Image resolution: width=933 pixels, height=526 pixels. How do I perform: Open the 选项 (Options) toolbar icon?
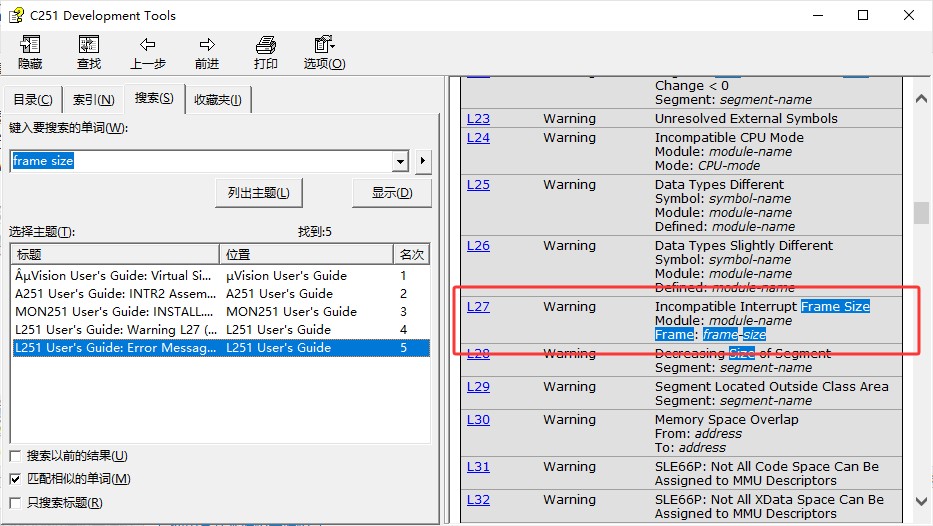(x=324, y=45)
